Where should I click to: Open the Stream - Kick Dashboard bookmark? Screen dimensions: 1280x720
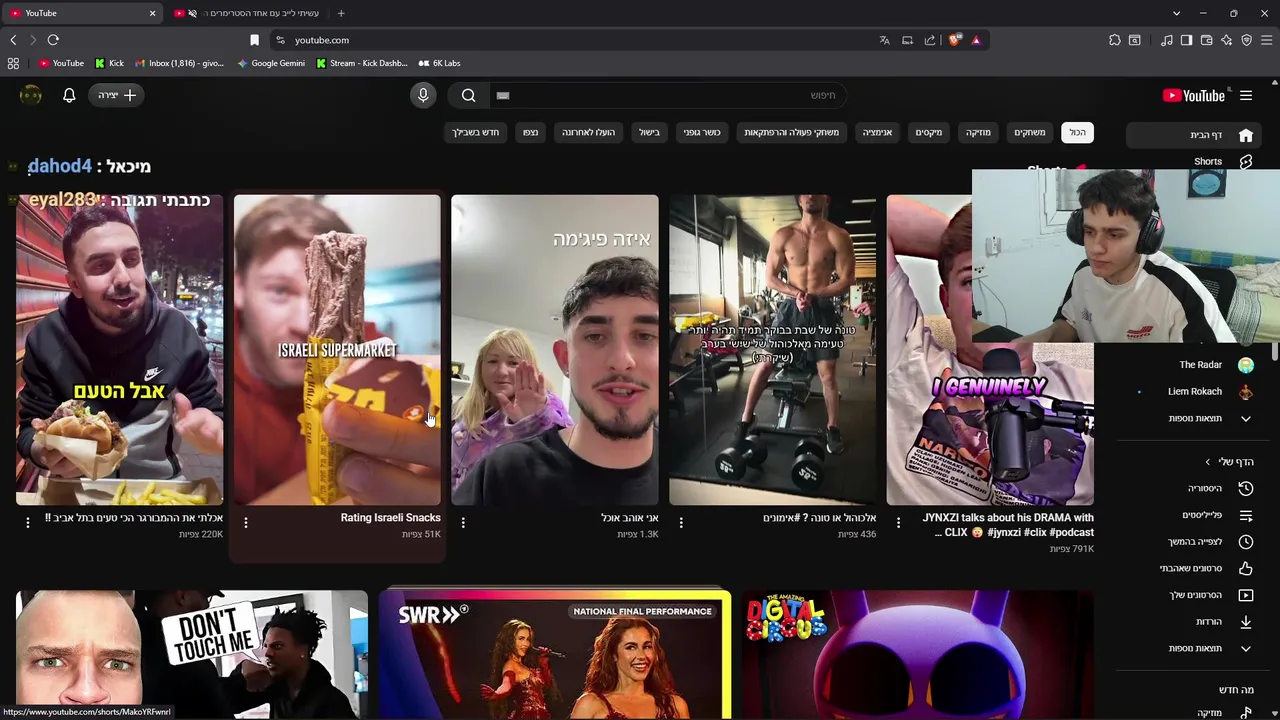(x=361, y=63)
